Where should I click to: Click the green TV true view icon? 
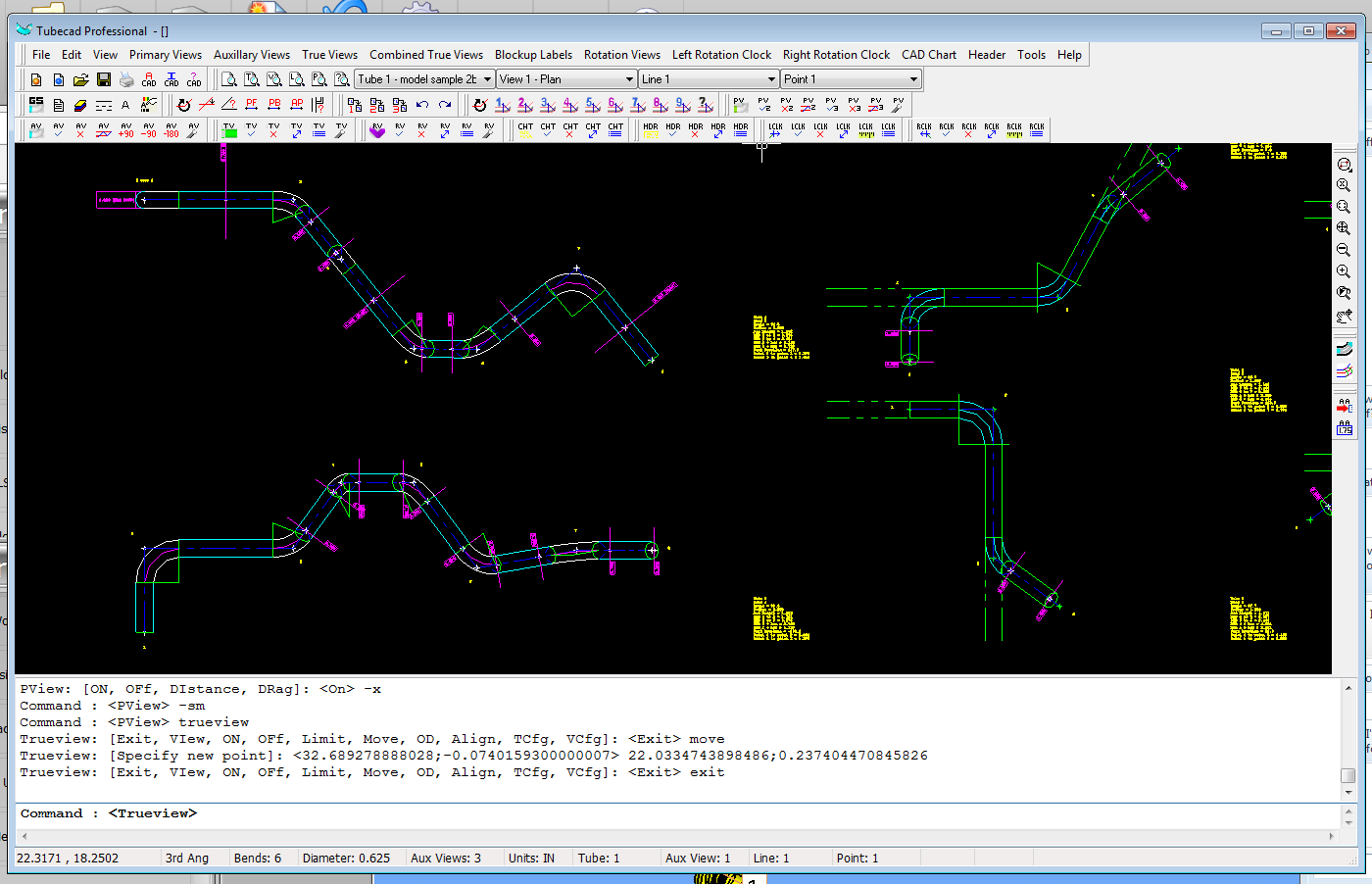(229, 129)
